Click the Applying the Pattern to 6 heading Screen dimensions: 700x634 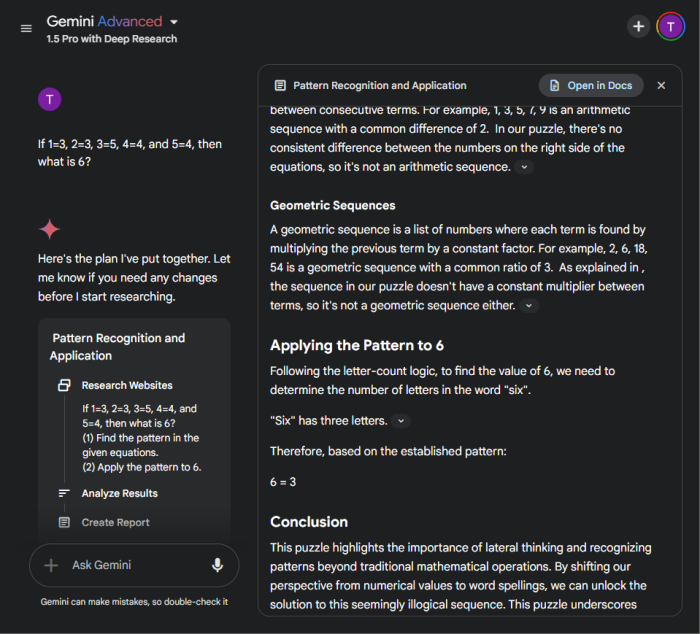[357, 346]
